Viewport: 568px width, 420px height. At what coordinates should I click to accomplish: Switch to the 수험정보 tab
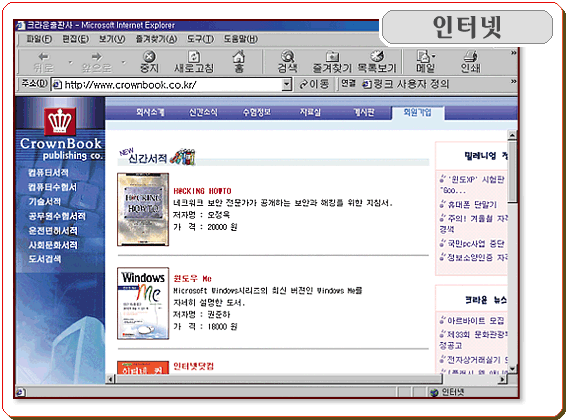256,112
